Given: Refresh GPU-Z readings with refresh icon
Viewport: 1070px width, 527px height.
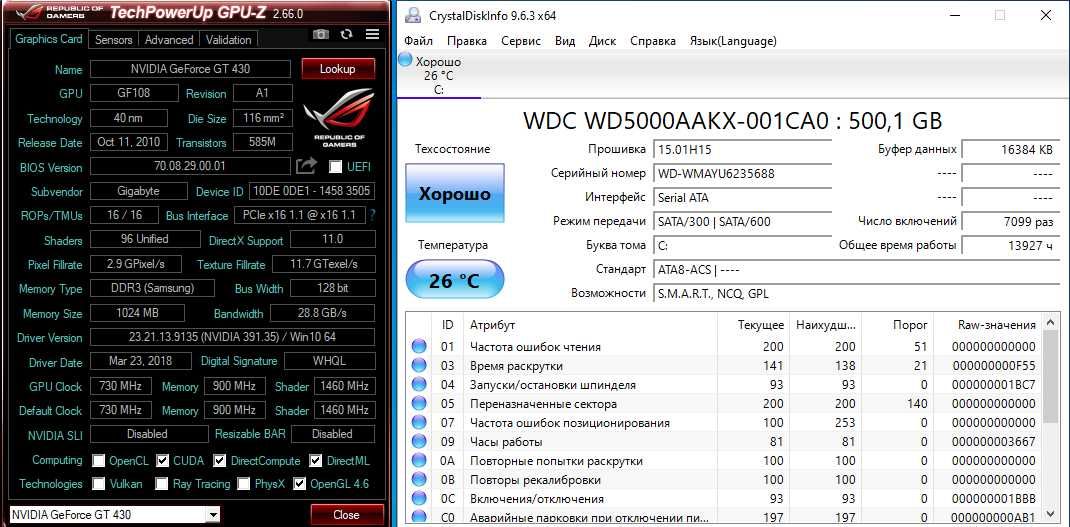Looking at the screenshot, I should pos(346,34).
